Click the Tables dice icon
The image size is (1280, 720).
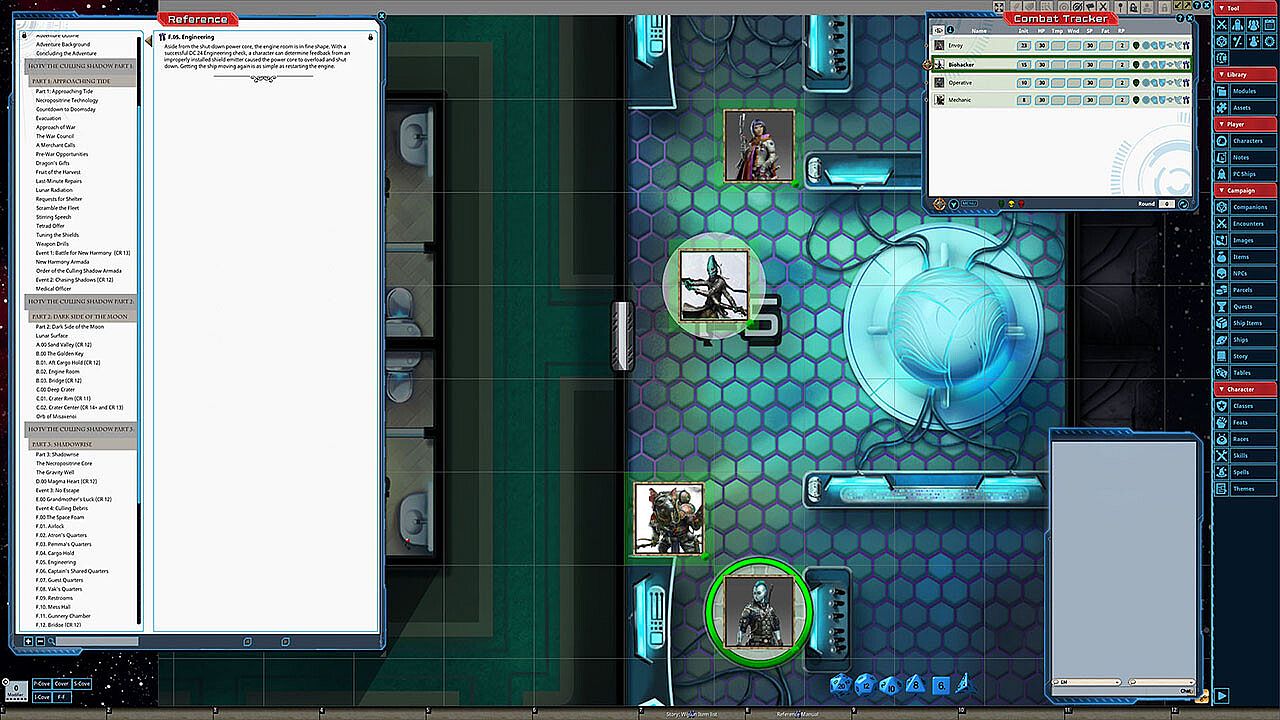[x=1221, y=373]
